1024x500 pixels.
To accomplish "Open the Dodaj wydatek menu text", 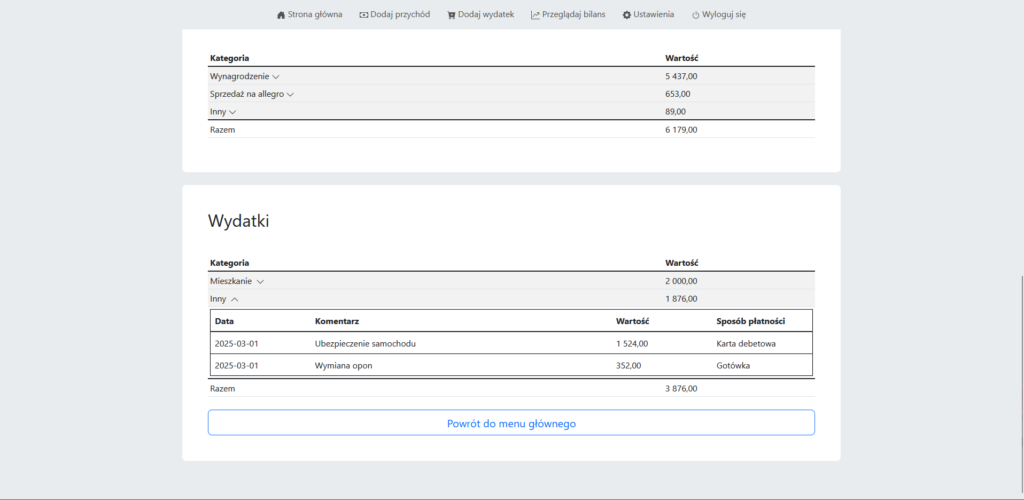I will 486,15.
